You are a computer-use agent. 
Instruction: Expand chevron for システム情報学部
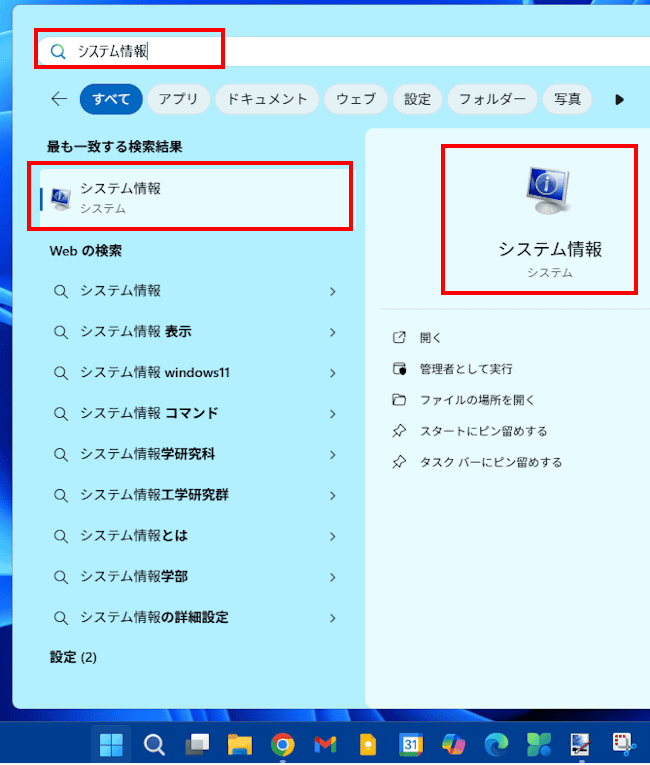tap(333, 578)
